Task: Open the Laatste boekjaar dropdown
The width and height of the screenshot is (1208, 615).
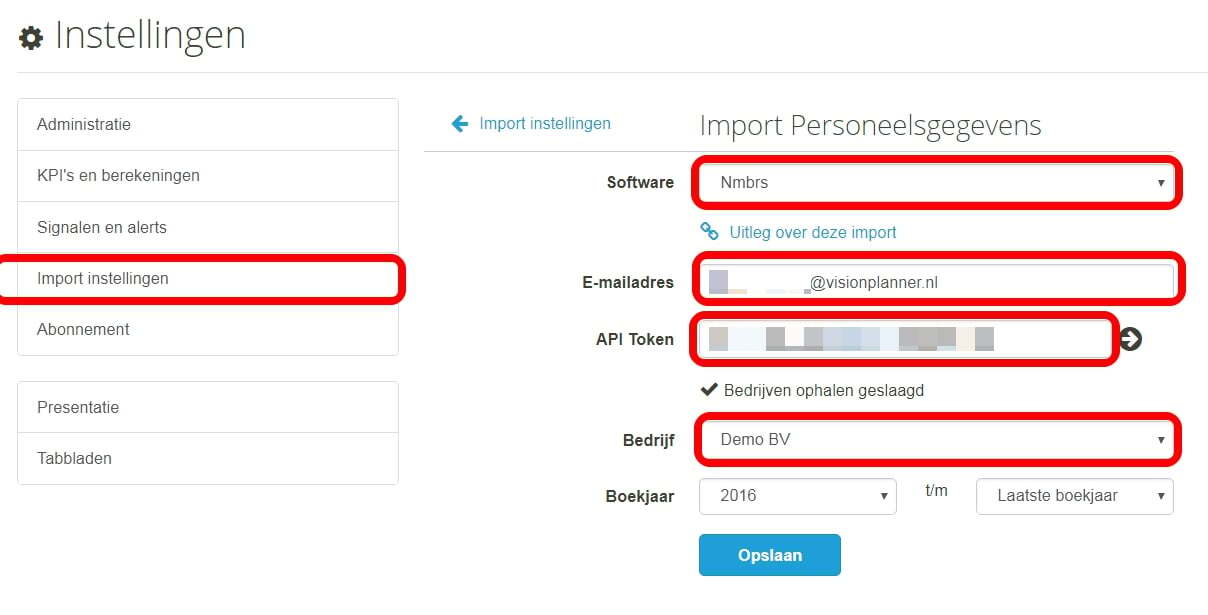Action: [1074, 495]
